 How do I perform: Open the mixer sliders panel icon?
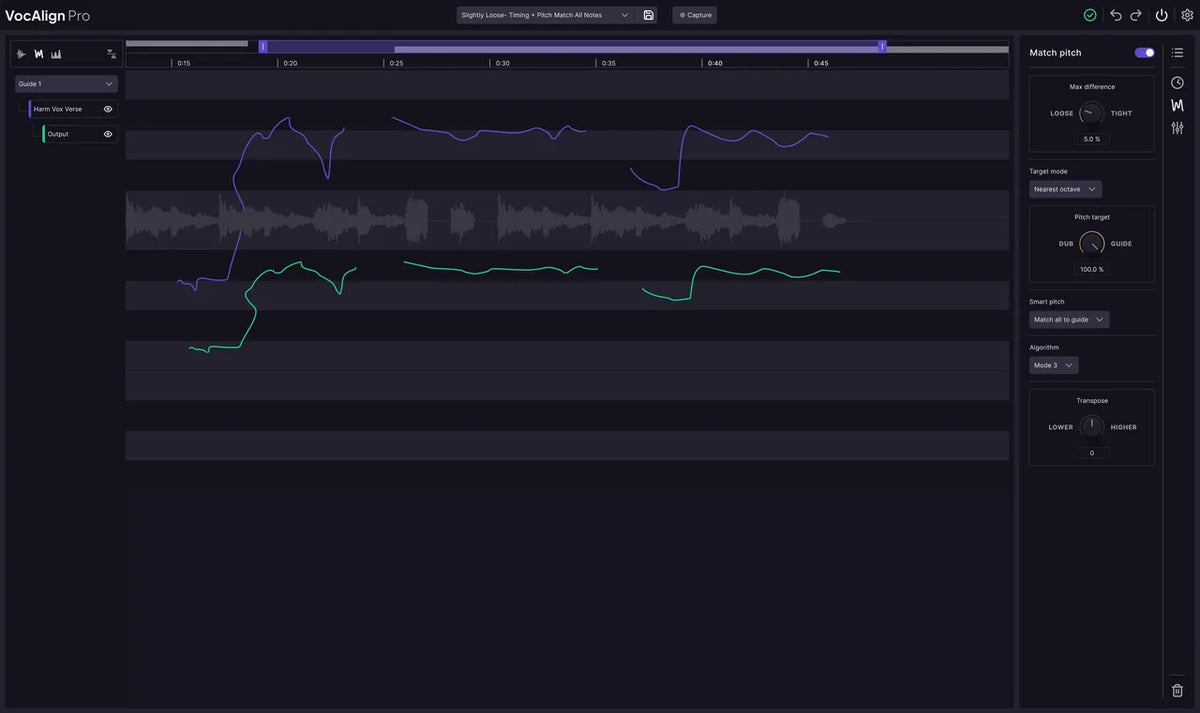coord(1177,127)
